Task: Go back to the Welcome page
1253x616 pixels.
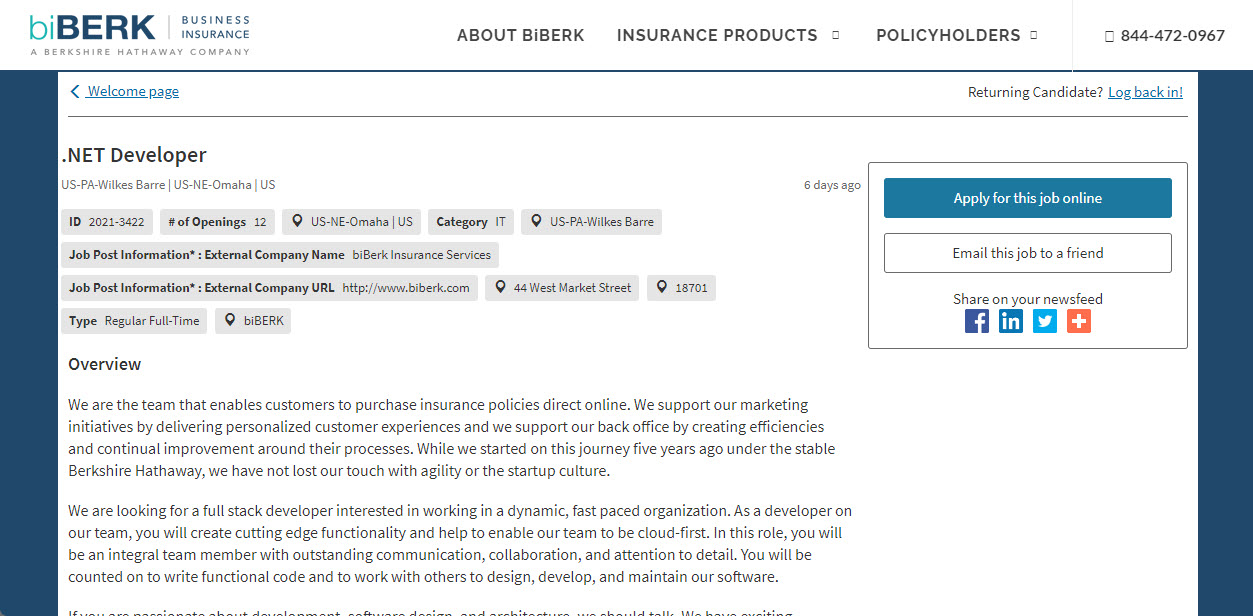Action: pos(133,92)
